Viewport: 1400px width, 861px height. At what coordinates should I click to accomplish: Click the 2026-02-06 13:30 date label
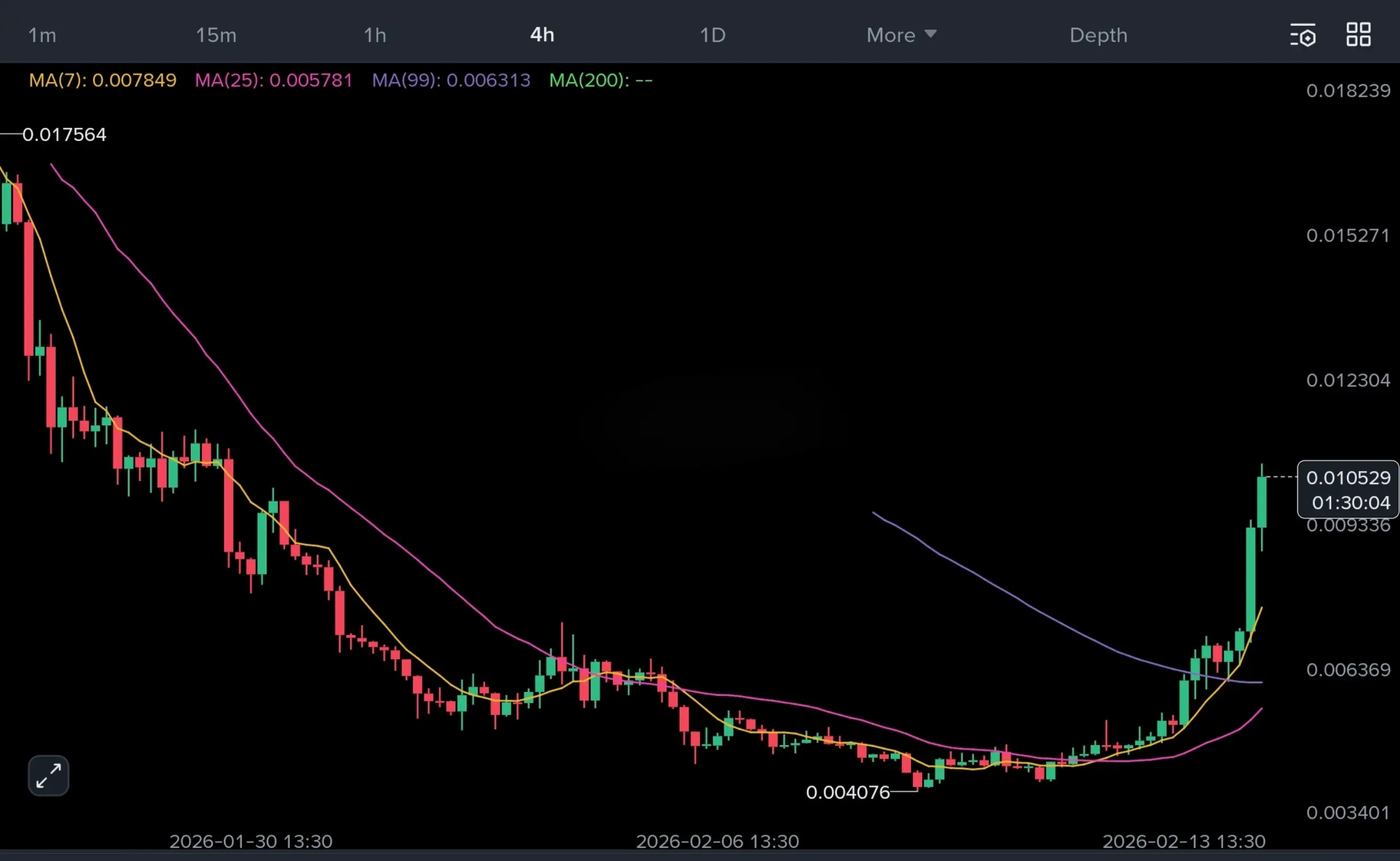tap(717, 841)
